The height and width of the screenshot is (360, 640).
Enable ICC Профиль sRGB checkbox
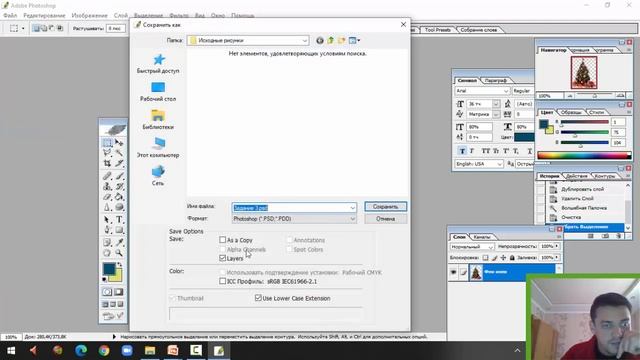click(x=222, y=281)
